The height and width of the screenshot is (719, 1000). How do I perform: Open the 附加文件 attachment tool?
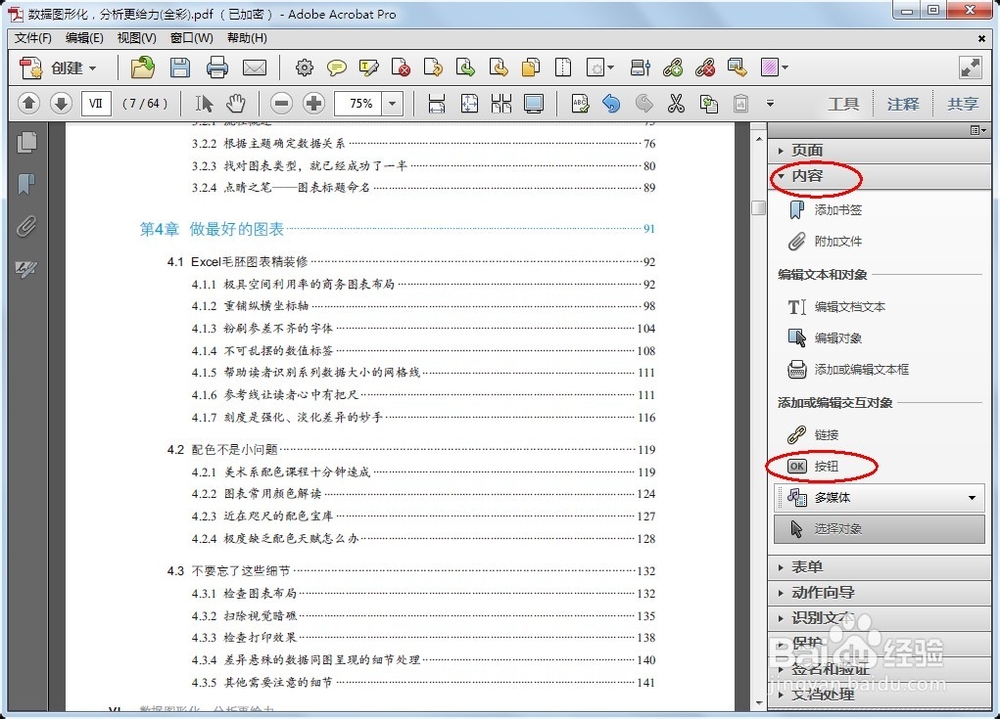[830, 241]
